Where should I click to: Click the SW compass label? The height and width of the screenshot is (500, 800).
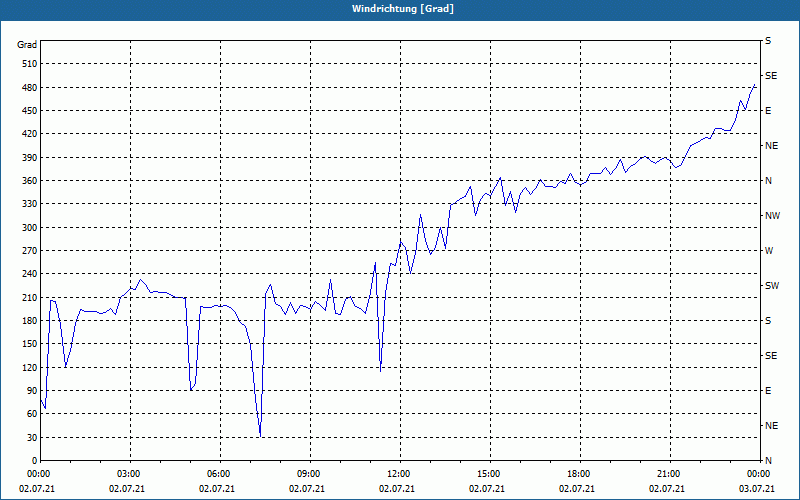(x=772, y=286)
